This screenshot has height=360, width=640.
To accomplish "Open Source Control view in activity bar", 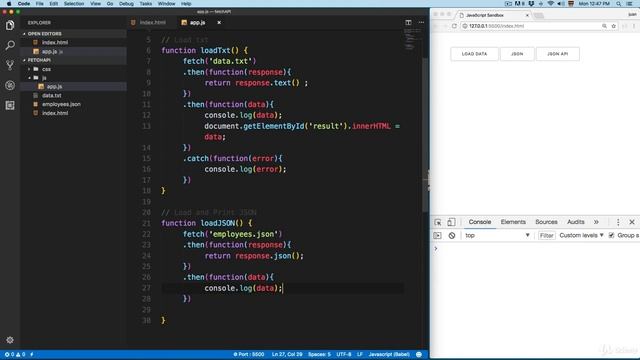I will [x=10, y=65].
